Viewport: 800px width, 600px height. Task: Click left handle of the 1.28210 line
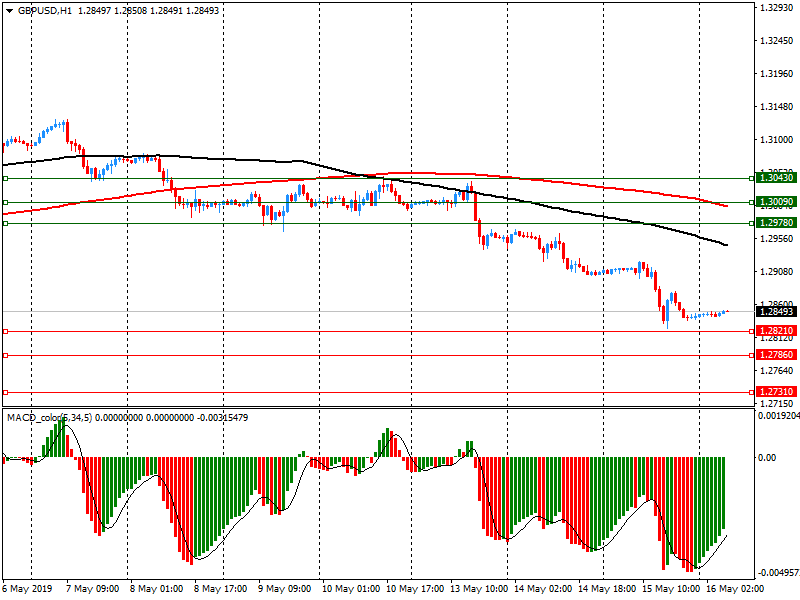tap(6, 331)
